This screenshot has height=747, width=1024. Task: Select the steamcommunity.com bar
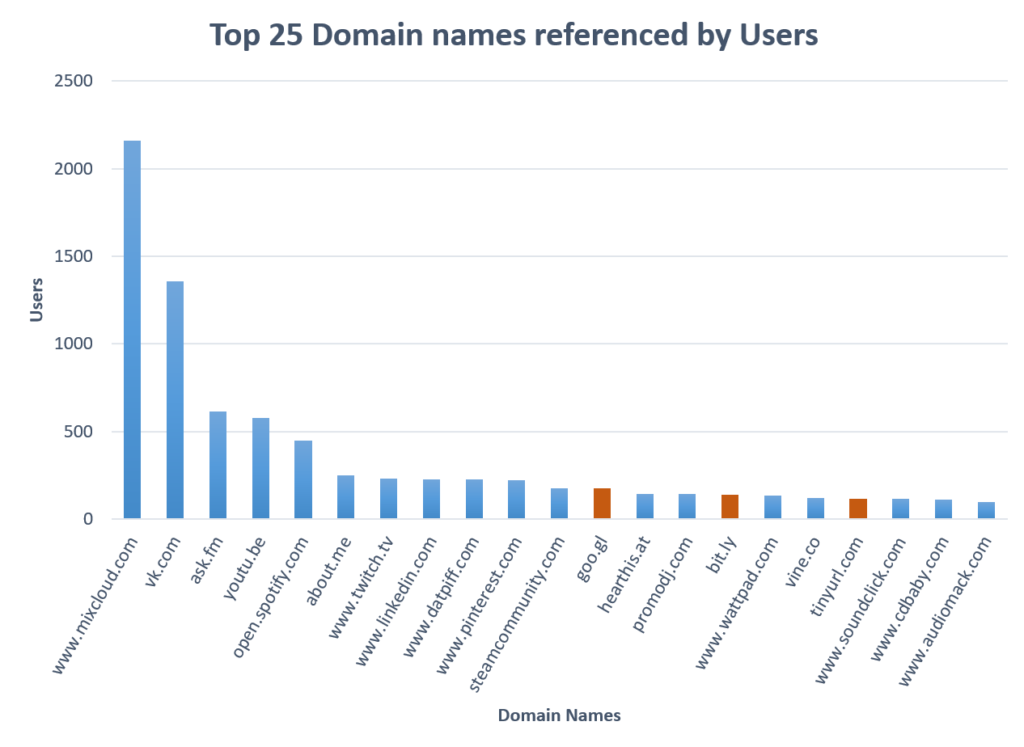point(559,503)
